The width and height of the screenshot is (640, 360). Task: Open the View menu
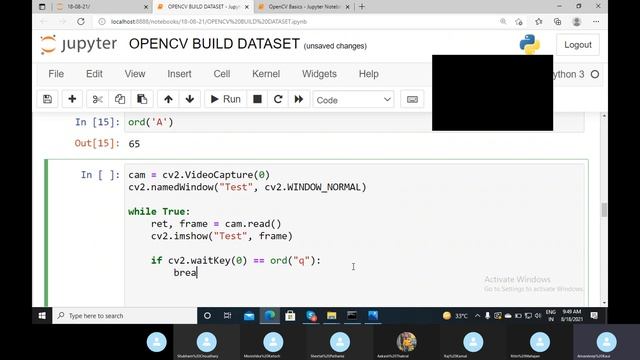tap(135, 74)
